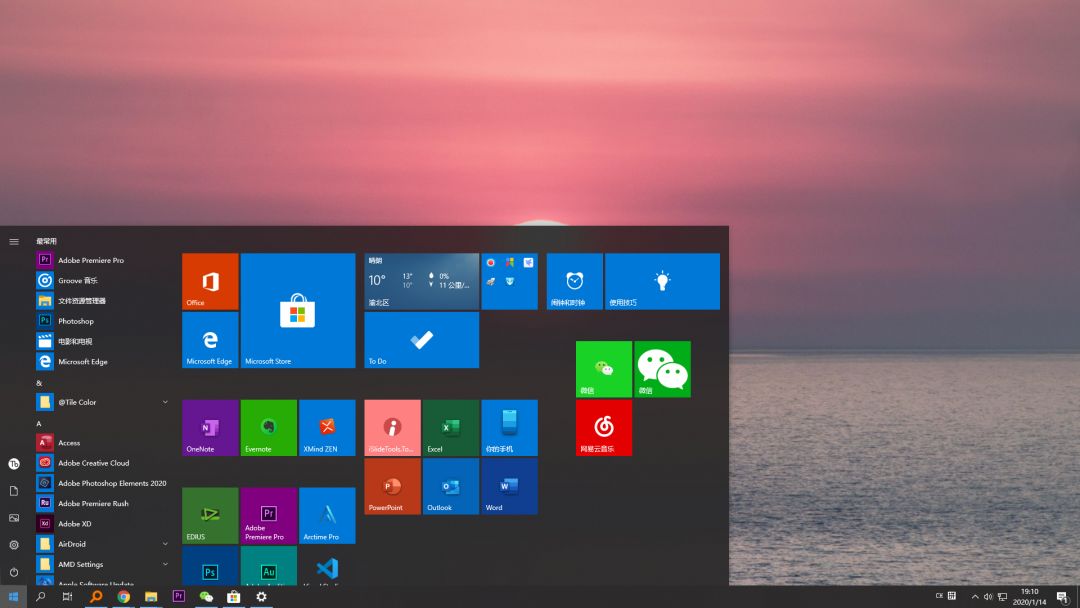Launch the PowerPoint tile

(x=393, y=486)
